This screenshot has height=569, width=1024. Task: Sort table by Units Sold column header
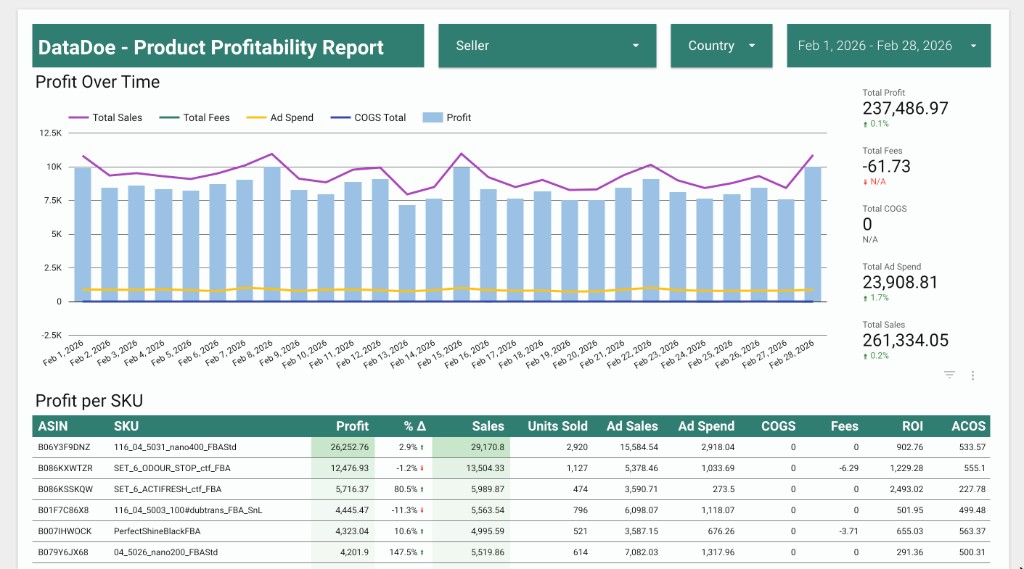[x=557, y=426]
